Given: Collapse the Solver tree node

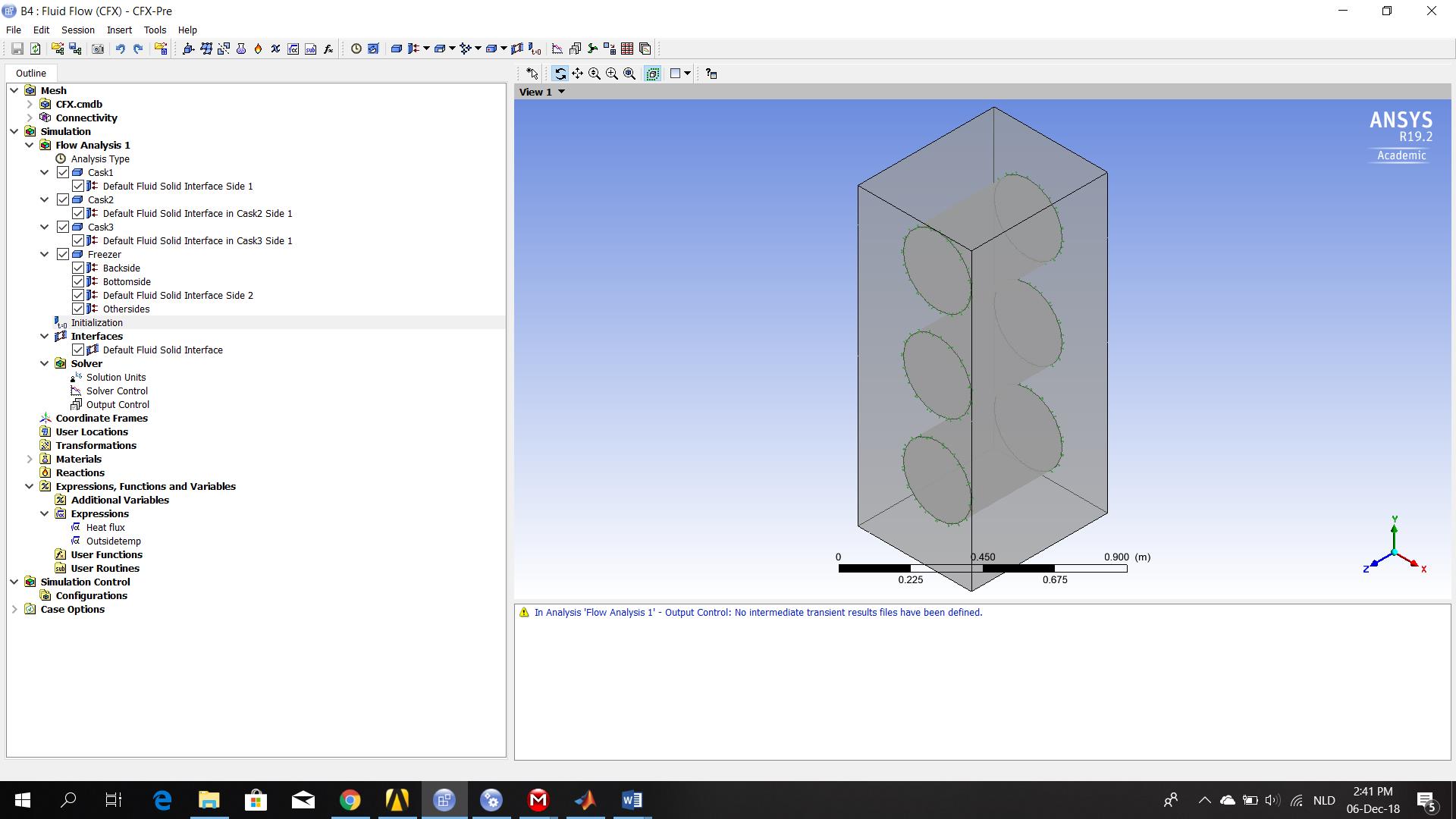Looking at the screenshot, I should click(45, 363).
